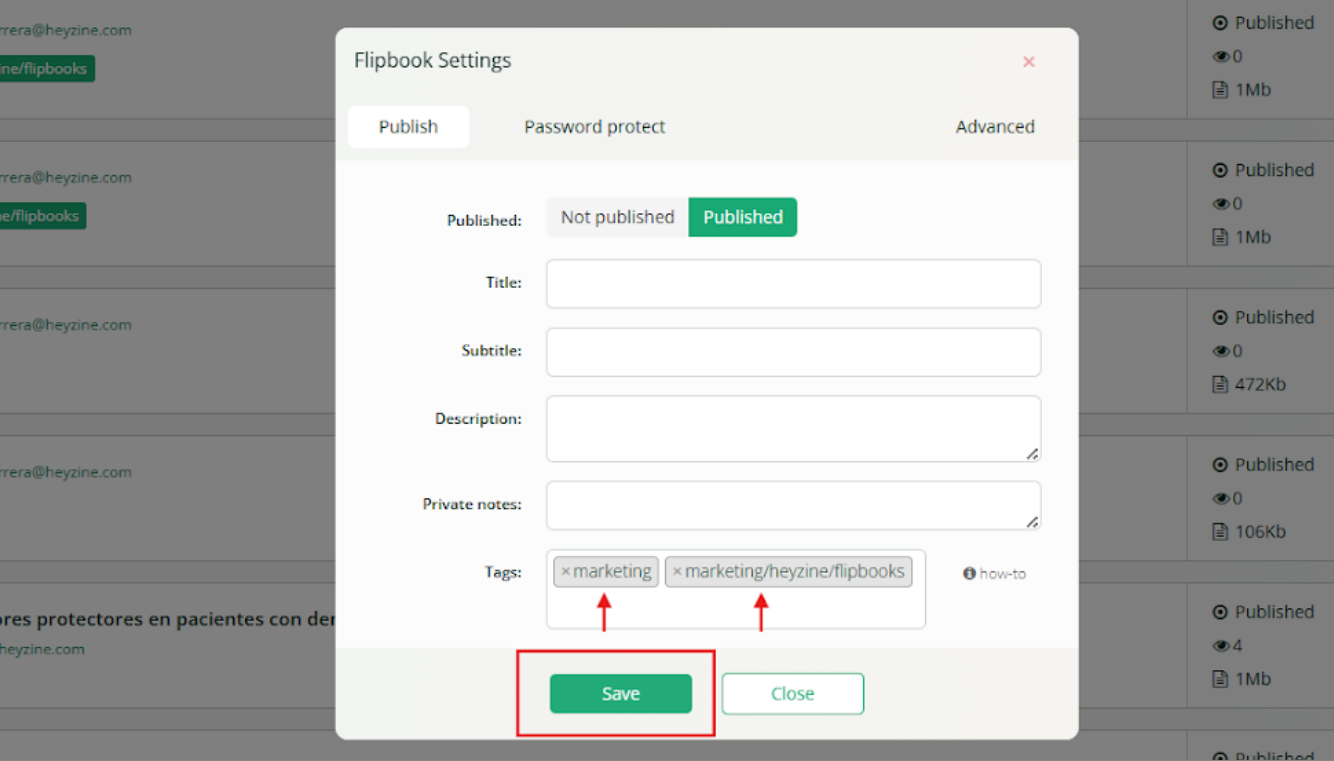The width and height of the screenshot is (1334, 761).
Task: Select the Published toggle option
Action: point(742,217)
